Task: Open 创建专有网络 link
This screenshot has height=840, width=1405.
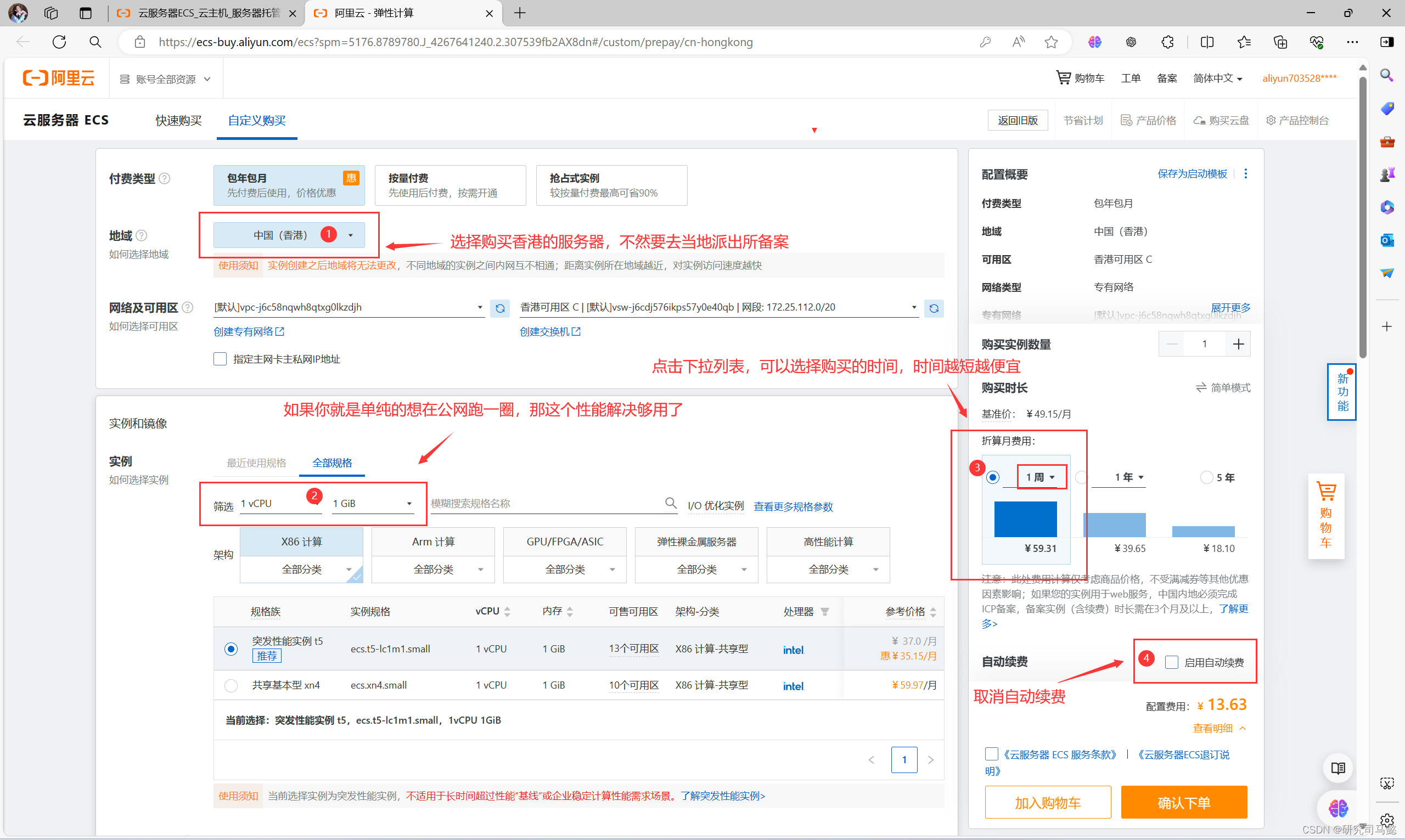Action: 249,332
